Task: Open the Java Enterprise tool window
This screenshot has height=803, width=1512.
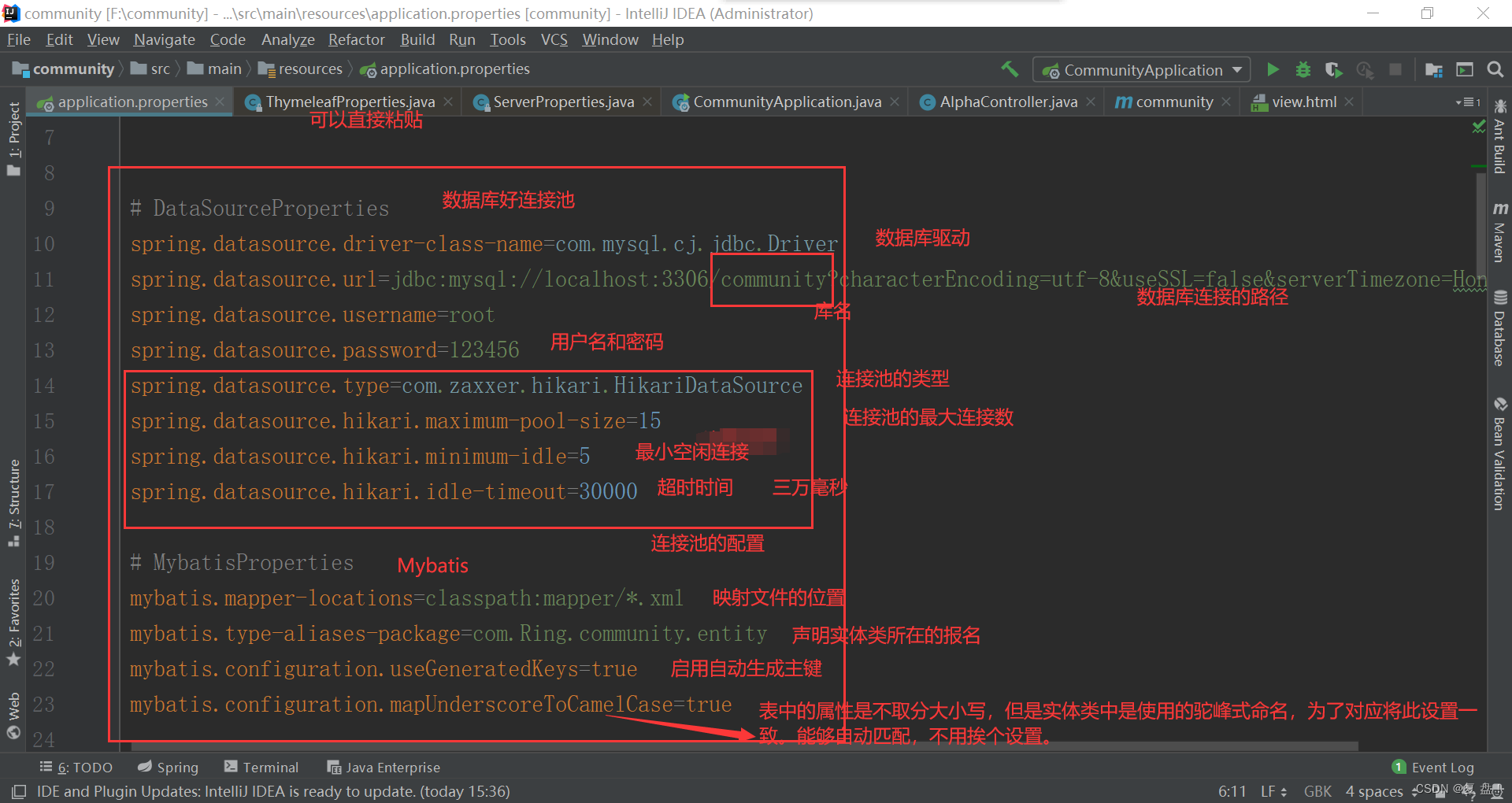Action: pos(384,768)
